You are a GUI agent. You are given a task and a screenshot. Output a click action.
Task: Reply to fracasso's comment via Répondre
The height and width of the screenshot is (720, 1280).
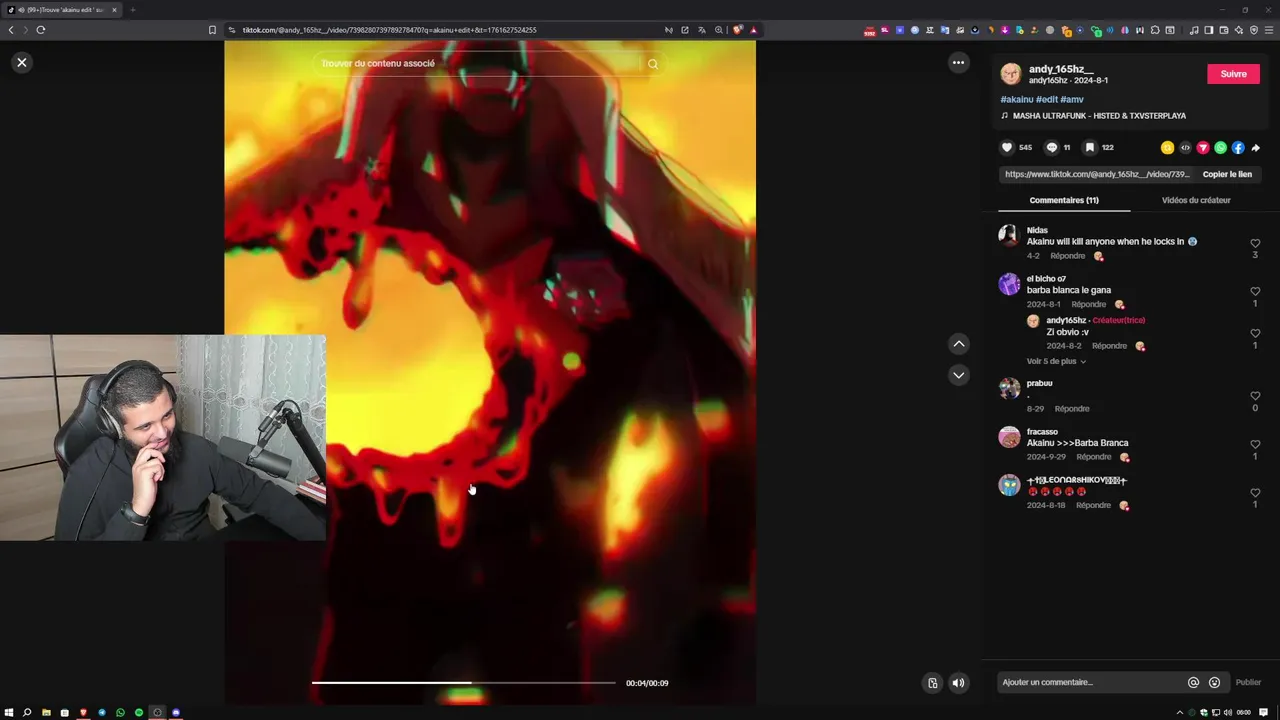pyautogui.click(x=1094, y=457)
